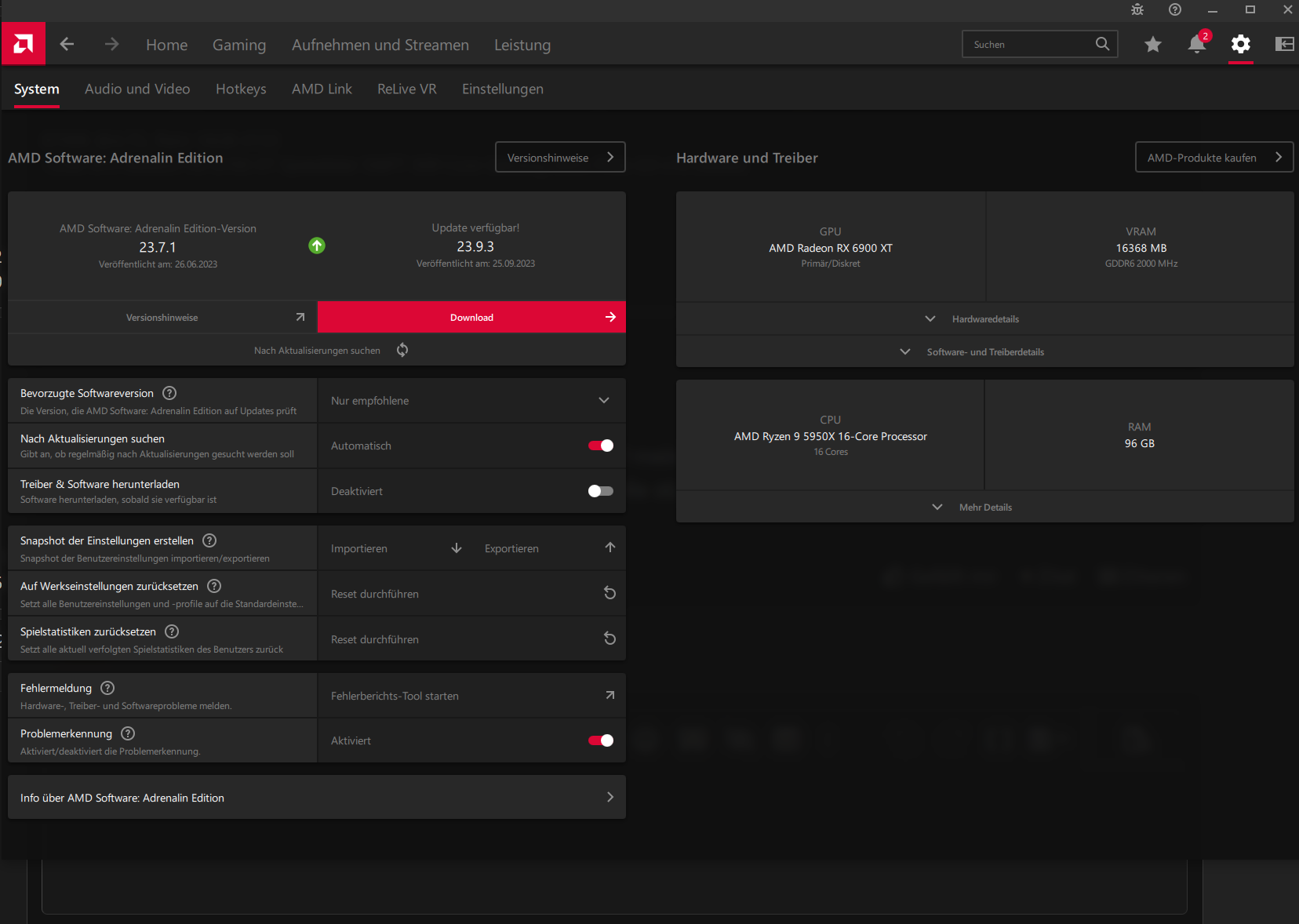Expand Info über AMD Software: Adrenalin Edition
The image size is (1299, 924).
pyautogui.click(x=317, y=798)
